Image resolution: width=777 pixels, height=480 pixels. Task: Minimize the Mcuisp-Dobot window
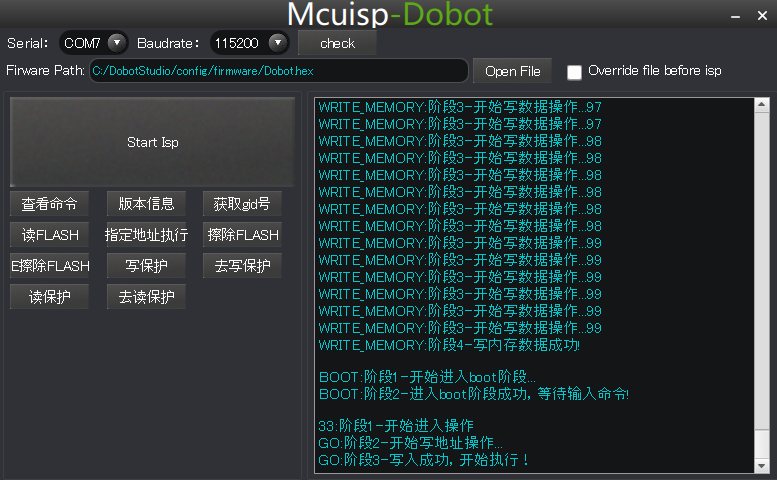click(x=735, y=16)
